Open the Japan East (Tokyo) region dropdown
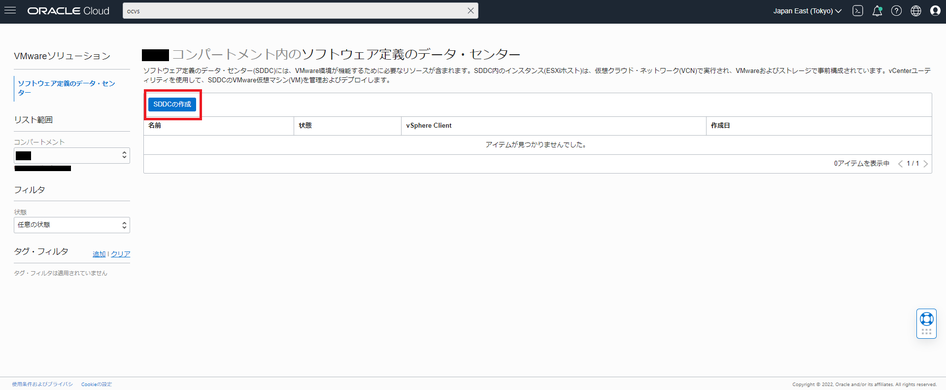 [x=807, y=11]
